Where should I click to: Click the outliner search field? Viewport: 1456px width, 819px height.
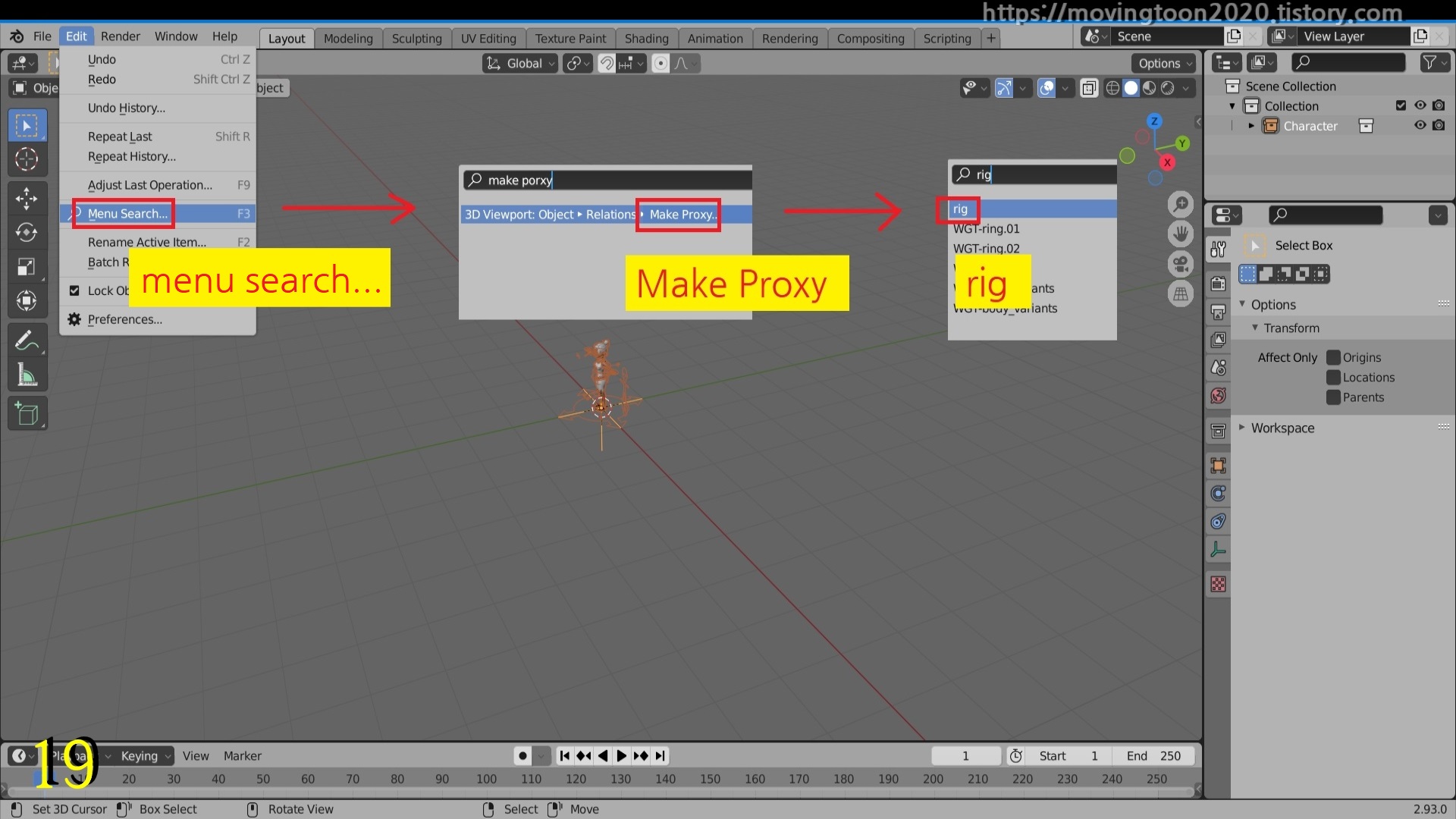click(x=1348, y=63)
